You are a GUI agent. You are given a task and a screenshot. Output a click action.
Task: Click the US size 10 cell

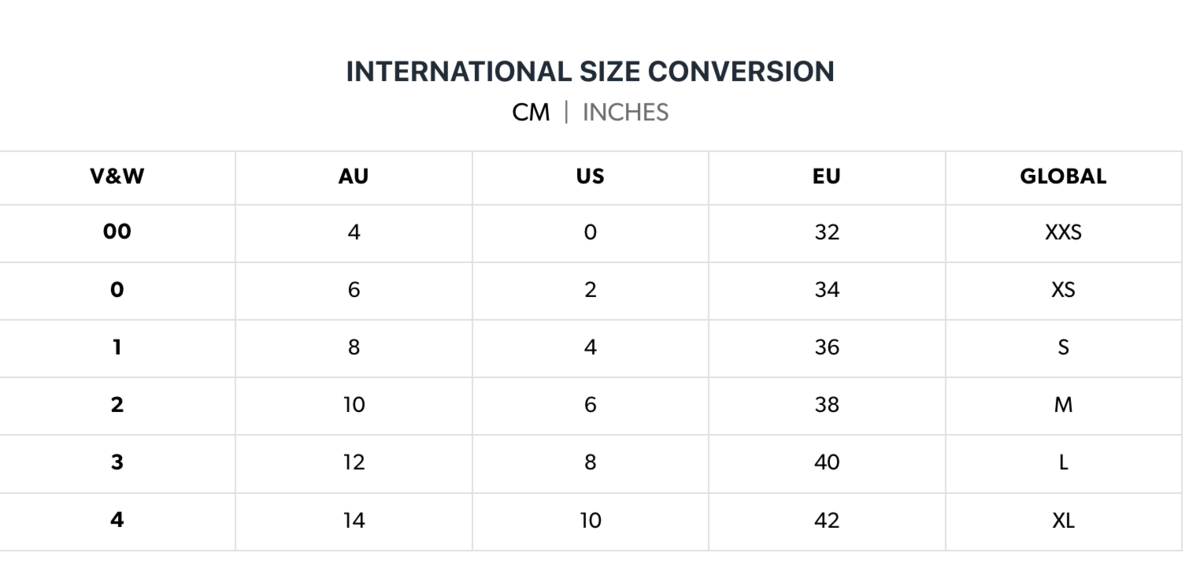click(x=590, y=520)
